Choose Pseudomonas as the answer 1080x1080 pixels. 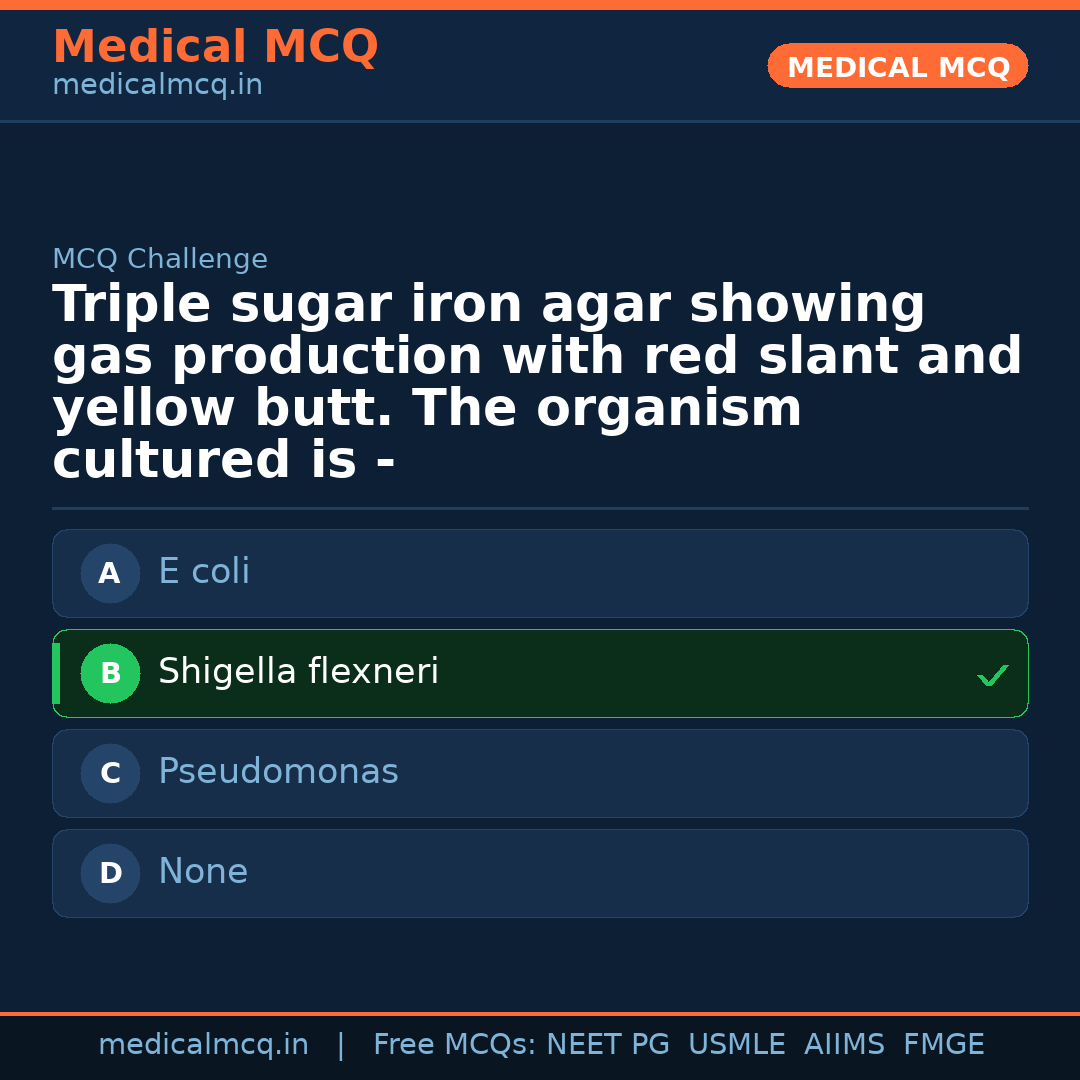540,773
